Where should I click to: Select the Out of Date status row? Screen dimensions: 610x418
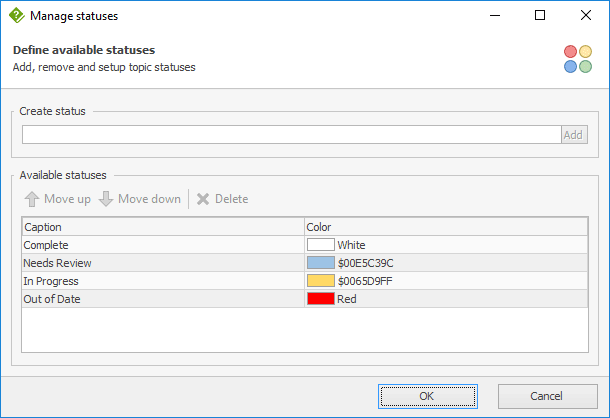coord(305,299)
